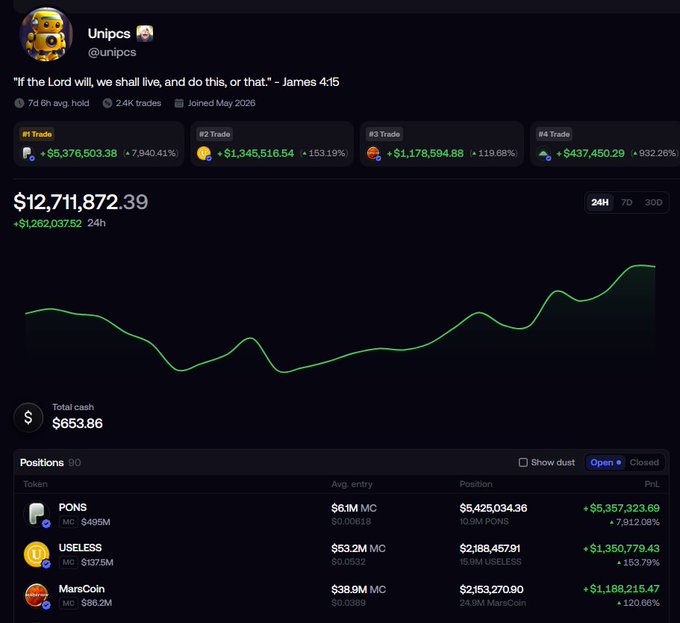Click the +$5,376,503.38 profit value
Screen dimensions: 680x623
[x=79, y=153]
